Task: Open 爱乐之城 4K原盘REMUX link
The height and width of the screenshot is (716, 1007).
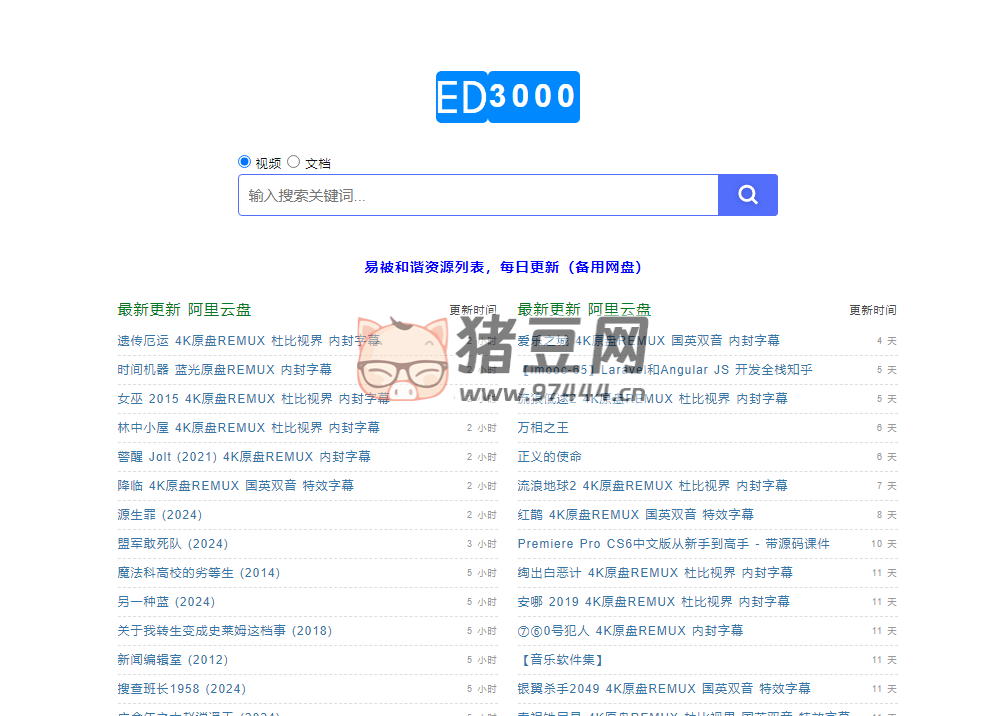Action: pos(649,341)
